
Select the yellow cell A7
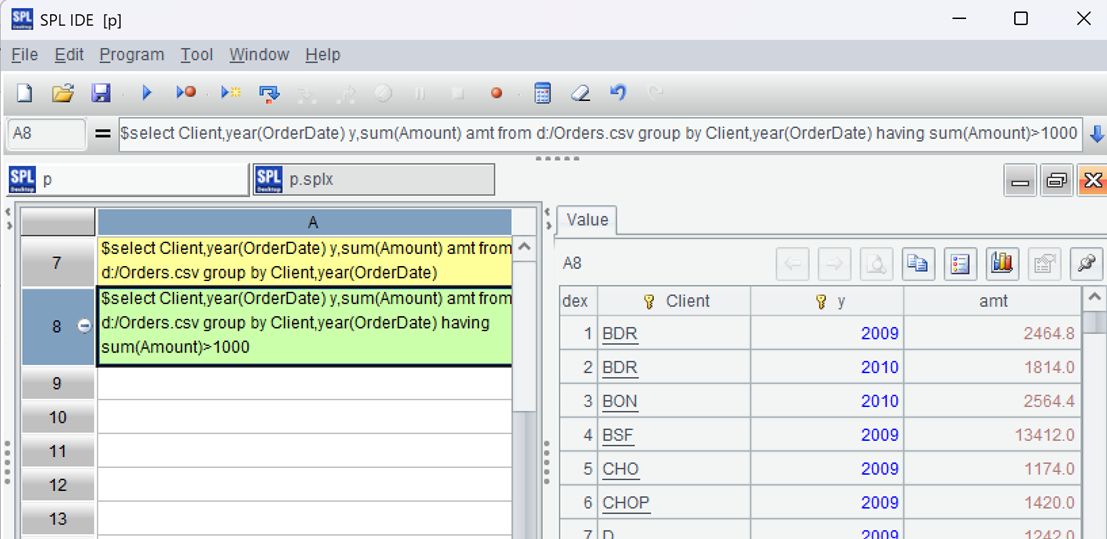point(305,261)
